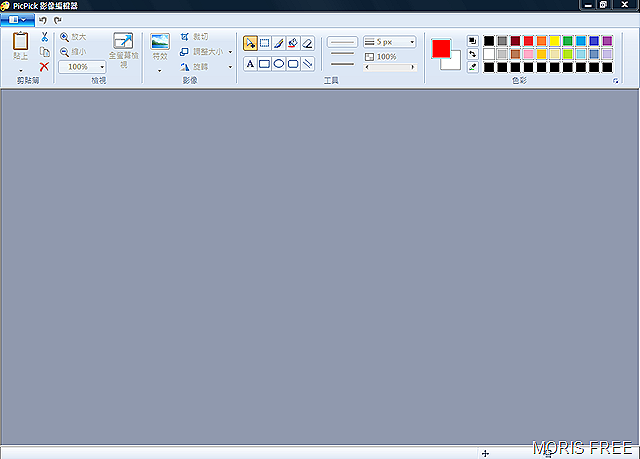Select the diagonal line tool
This screenshot has width=640, height=459.
pos(307,64)
